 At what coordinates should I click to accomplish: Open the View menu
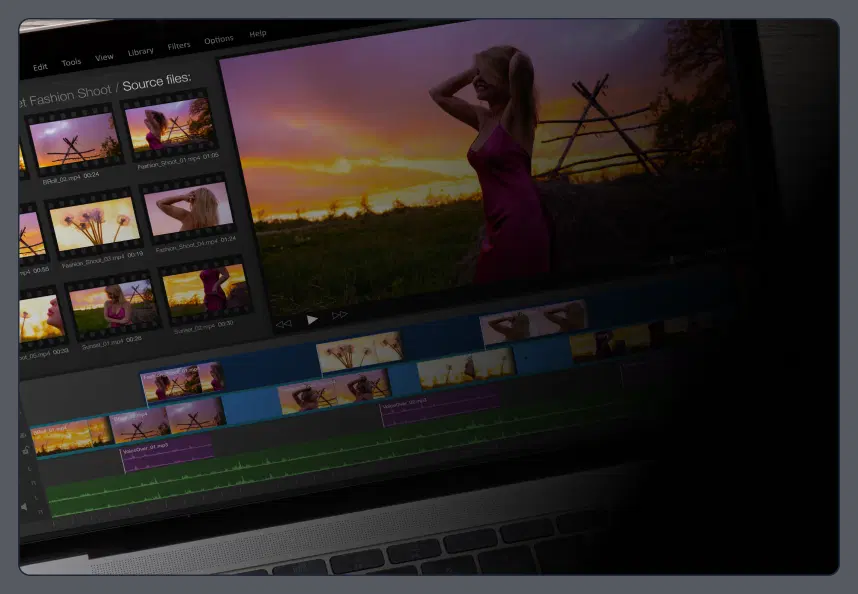tap(104, 57)
